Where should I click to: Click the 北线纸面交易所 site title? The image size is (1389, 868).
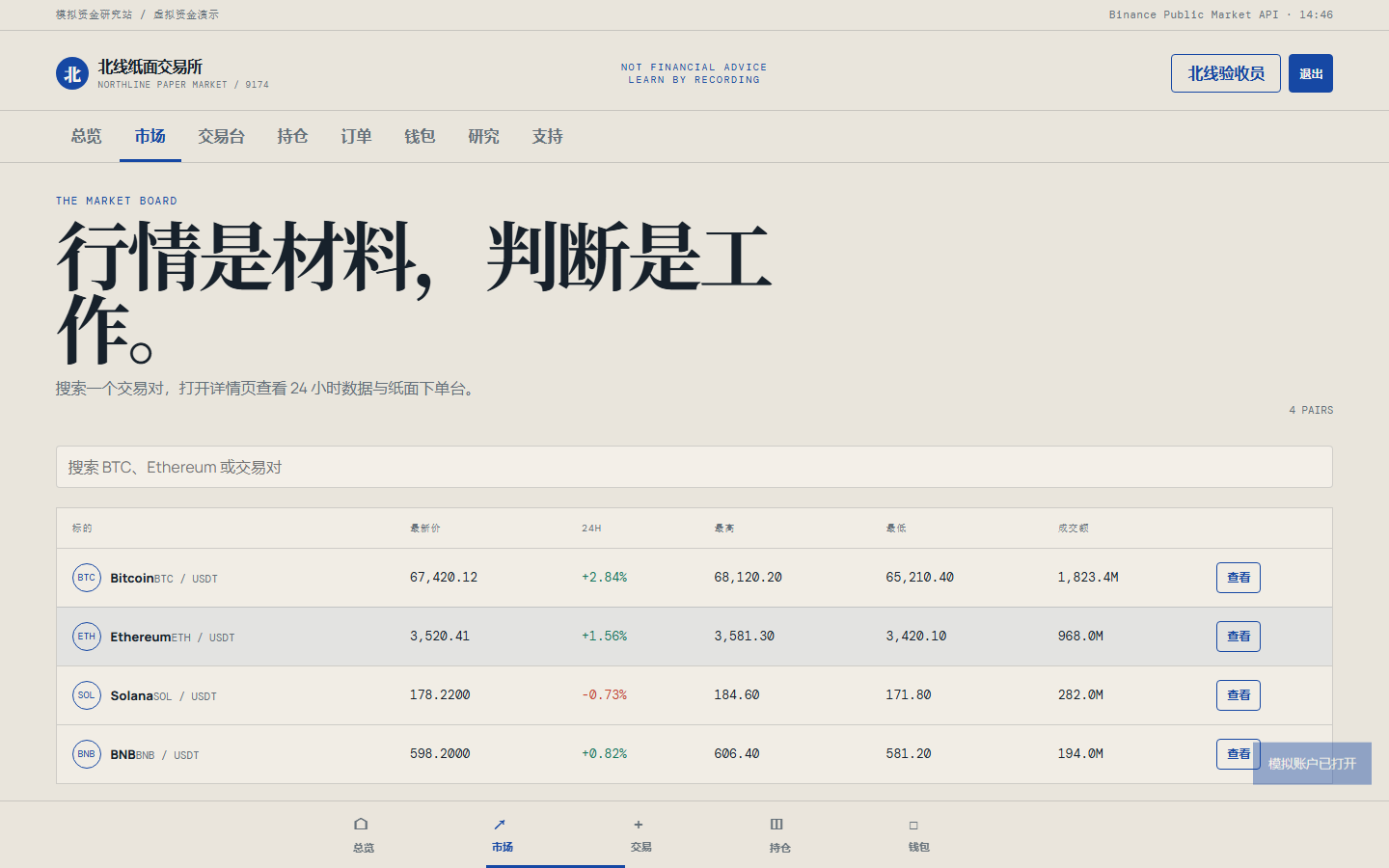coord(150,67)
